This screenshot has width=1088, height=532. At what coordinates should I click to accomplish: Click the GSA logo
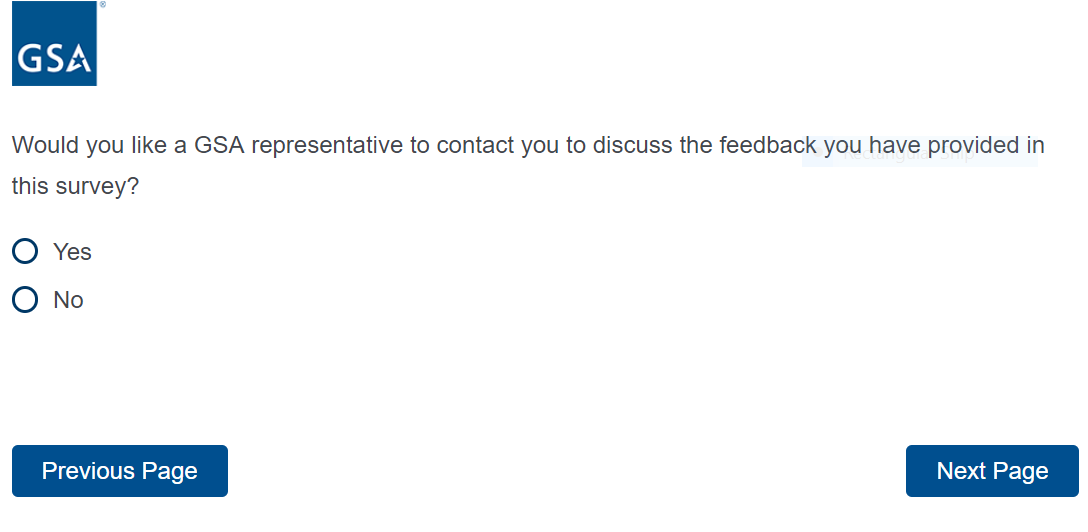click(x=54, y=44)
